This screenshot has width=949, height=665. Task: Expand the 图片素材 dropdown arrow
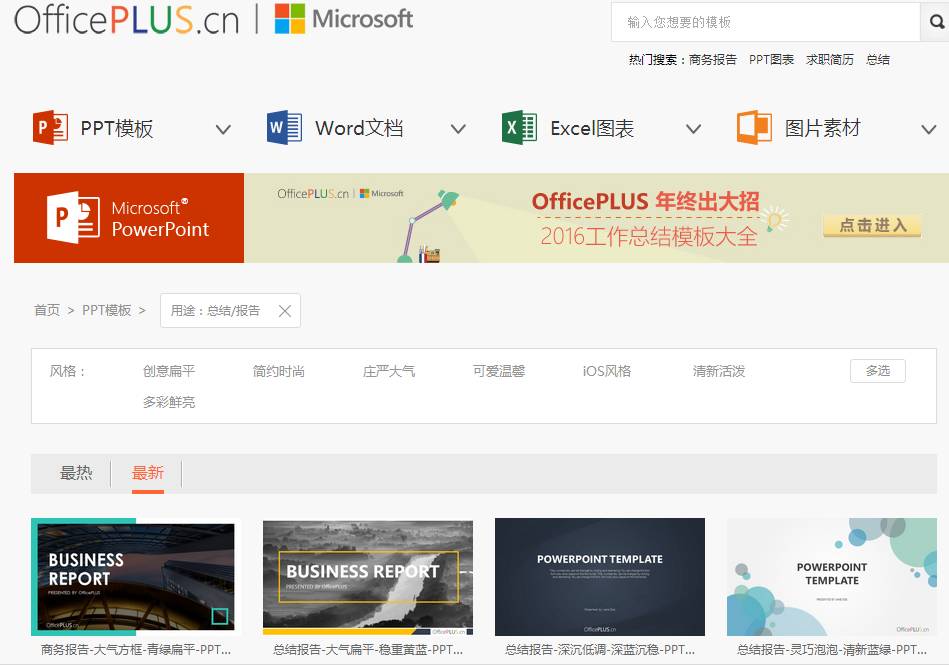(928, 129)
